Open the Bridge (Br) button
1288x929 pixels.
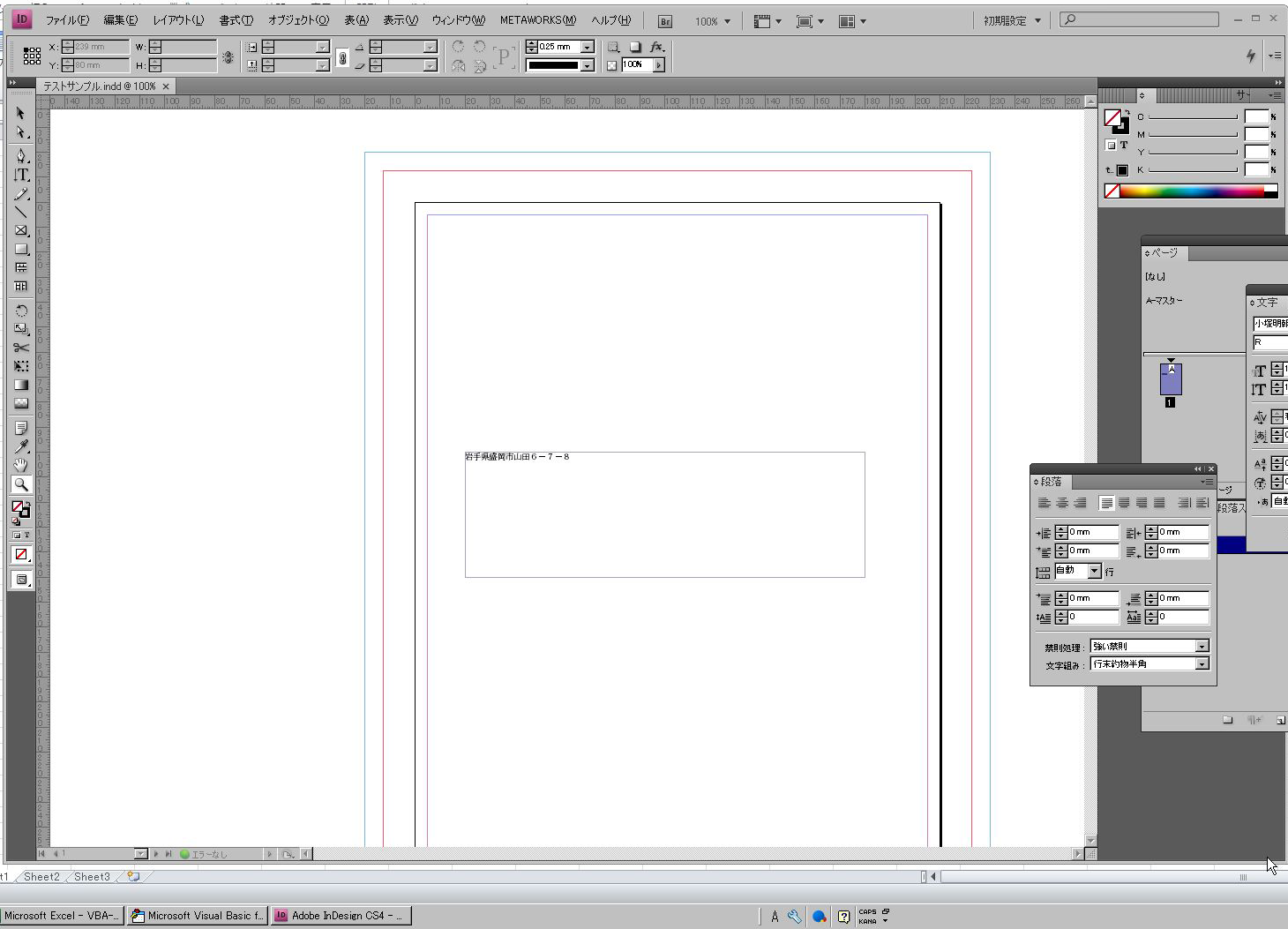click(665, 21)
